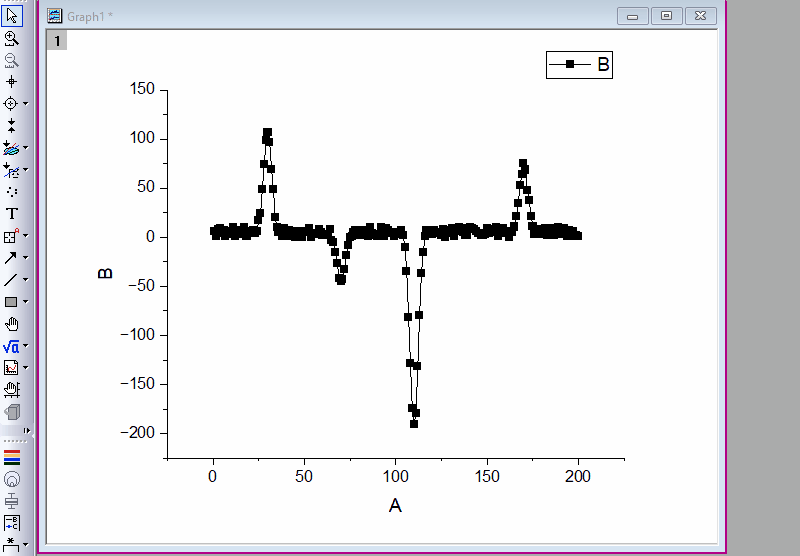800x556 pixels.
Task: Click the Y axis tick label 150
Action: 142,89
